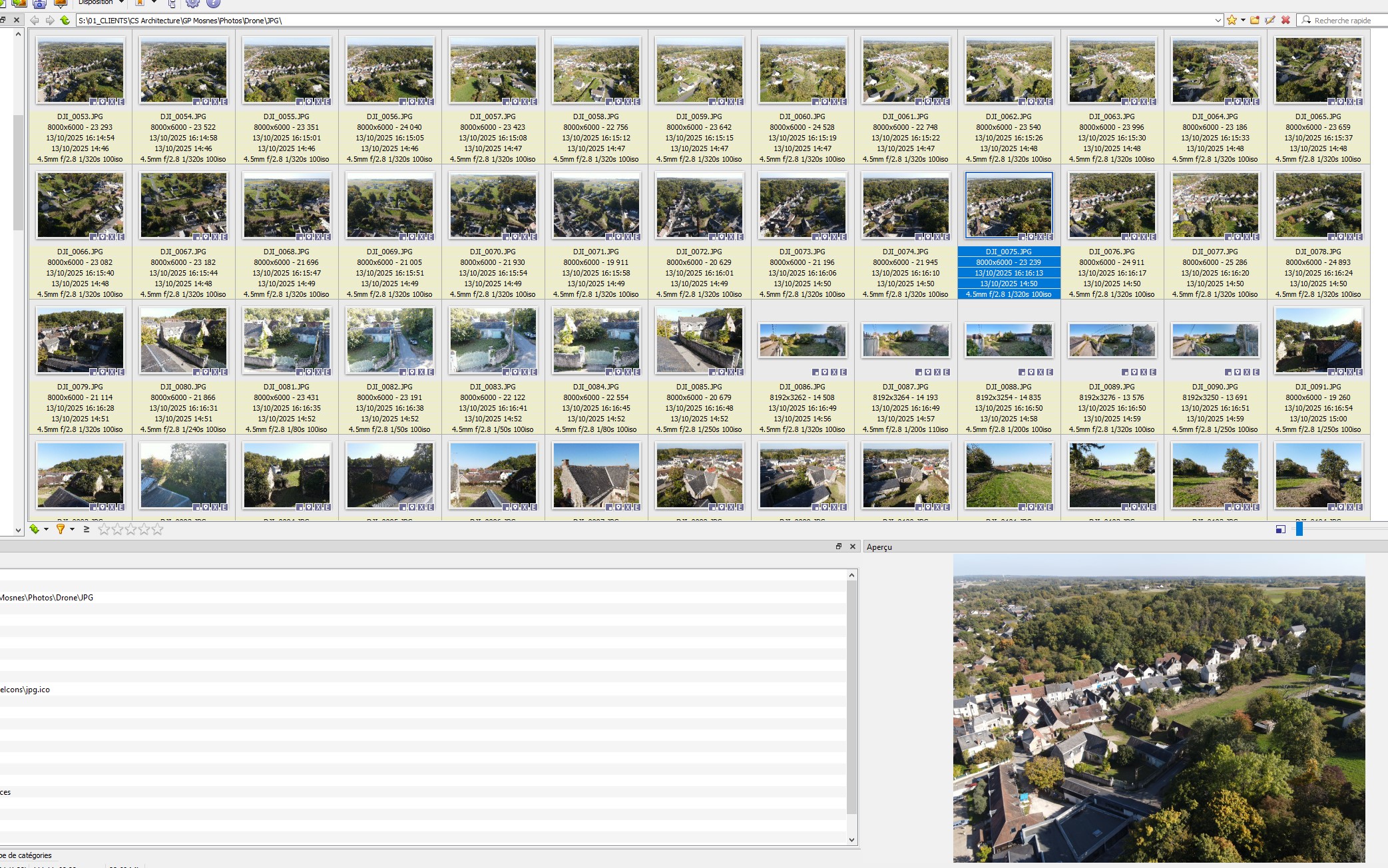The image size is (1388, 868).
Task: Click the DJI_0088.JPG filename label
Action: tap(1009, 387)
